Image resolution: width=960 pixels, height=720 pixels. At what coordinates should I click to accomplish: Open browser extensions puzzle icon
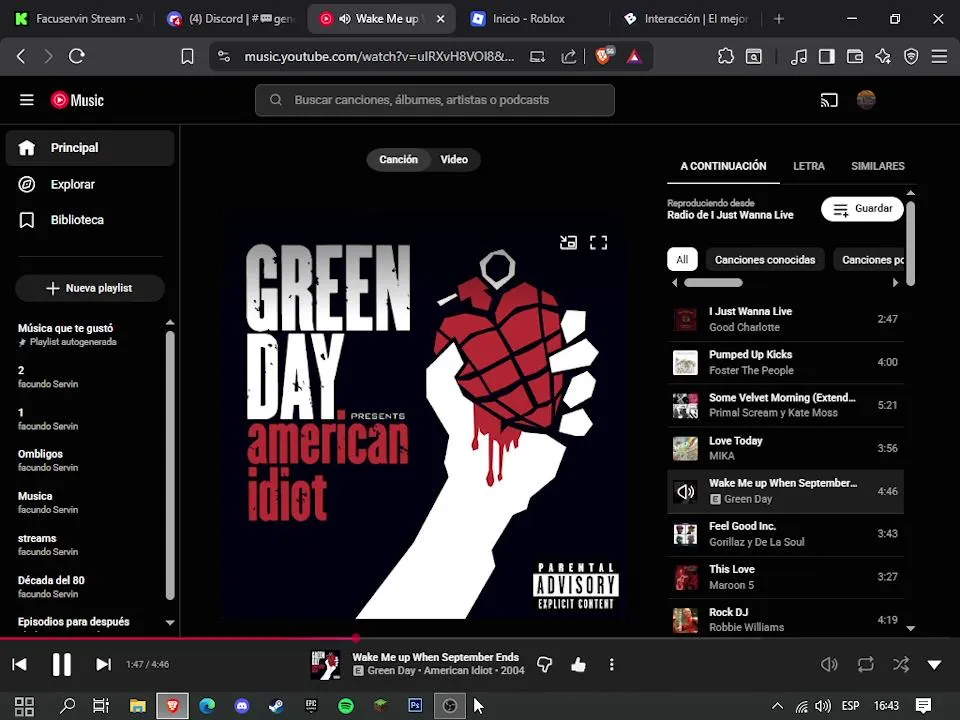(x=726, y=56)
